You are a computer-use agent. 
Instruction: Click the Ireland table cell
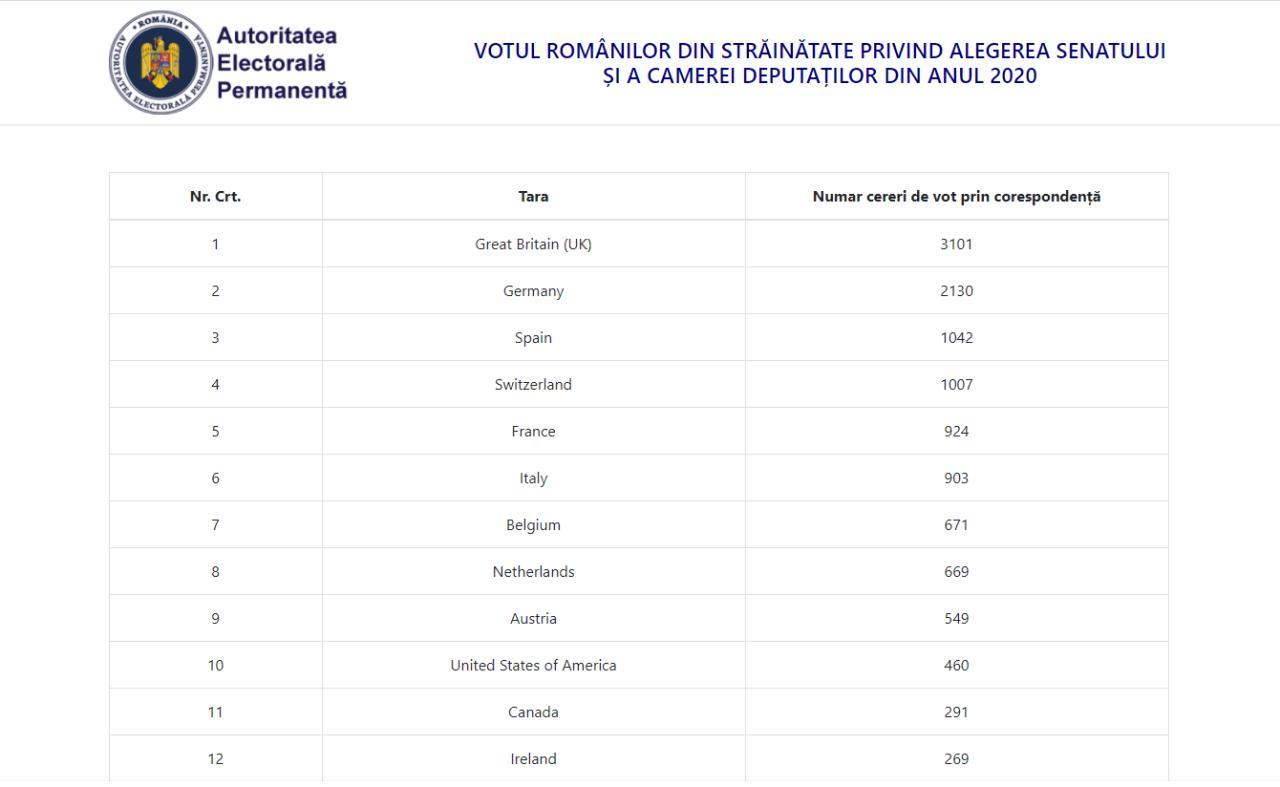[534, 759]
